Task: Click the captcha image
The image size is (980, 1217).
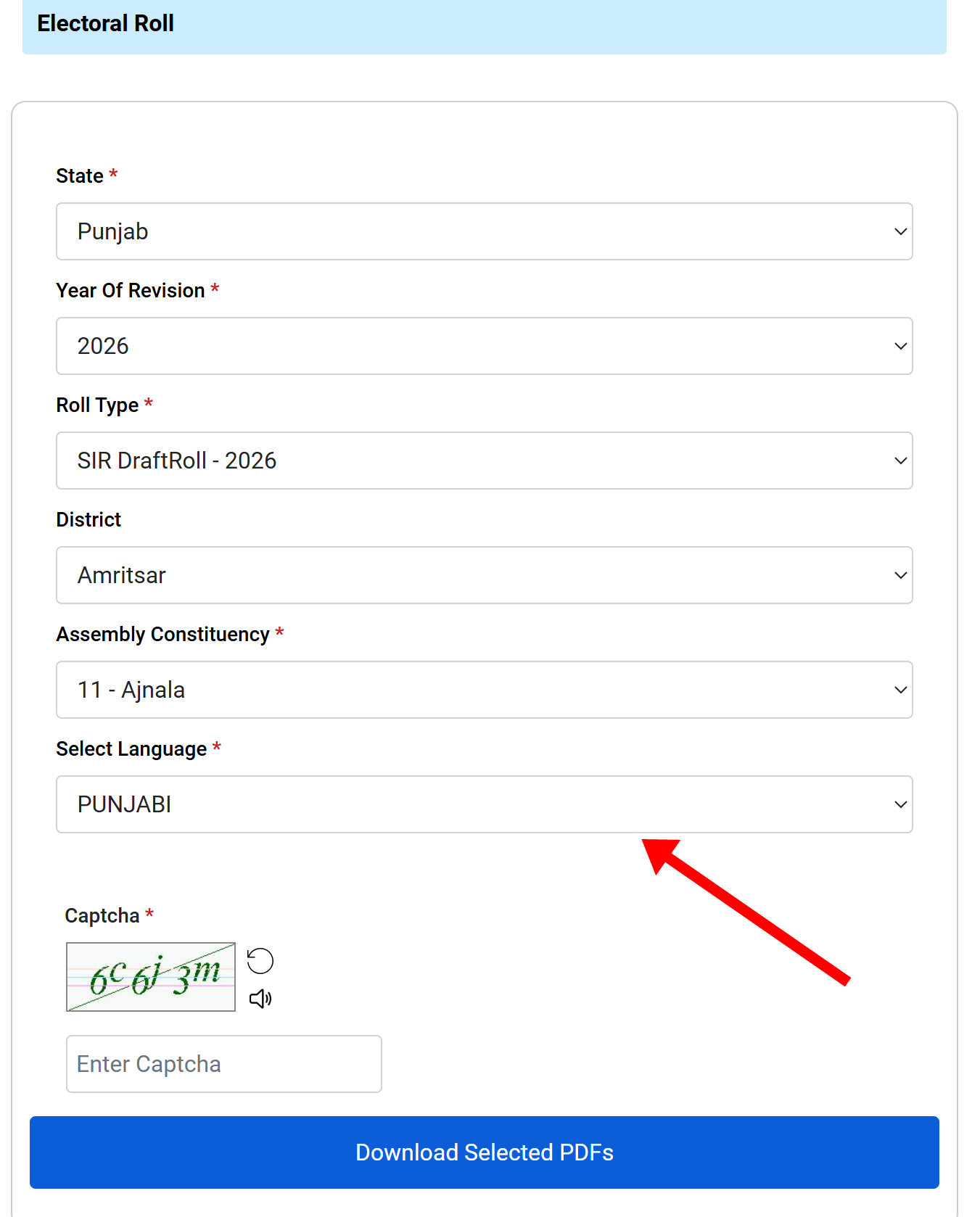Action: [x=151, y=977]
